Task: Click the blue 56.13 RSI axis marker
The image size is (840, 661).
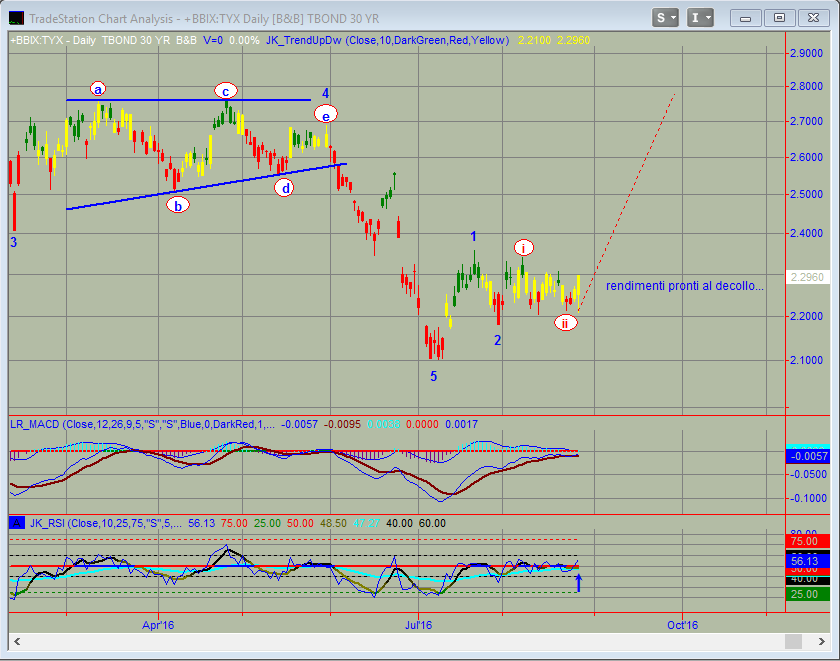Action: pos(807,561)
